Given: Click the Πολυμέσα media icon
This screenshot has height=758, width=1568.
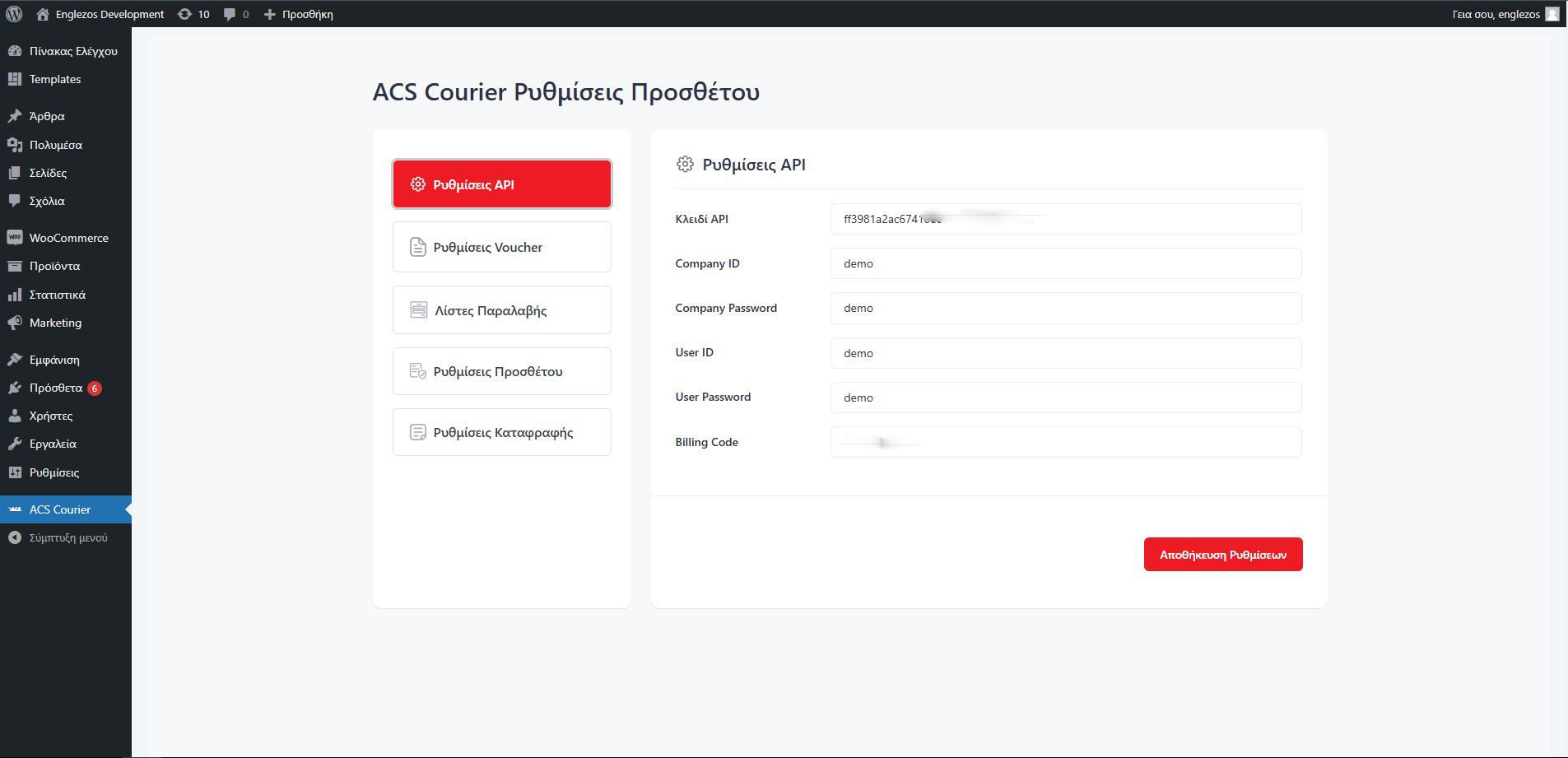Looking at the screenshot, I should click(14, 145).
